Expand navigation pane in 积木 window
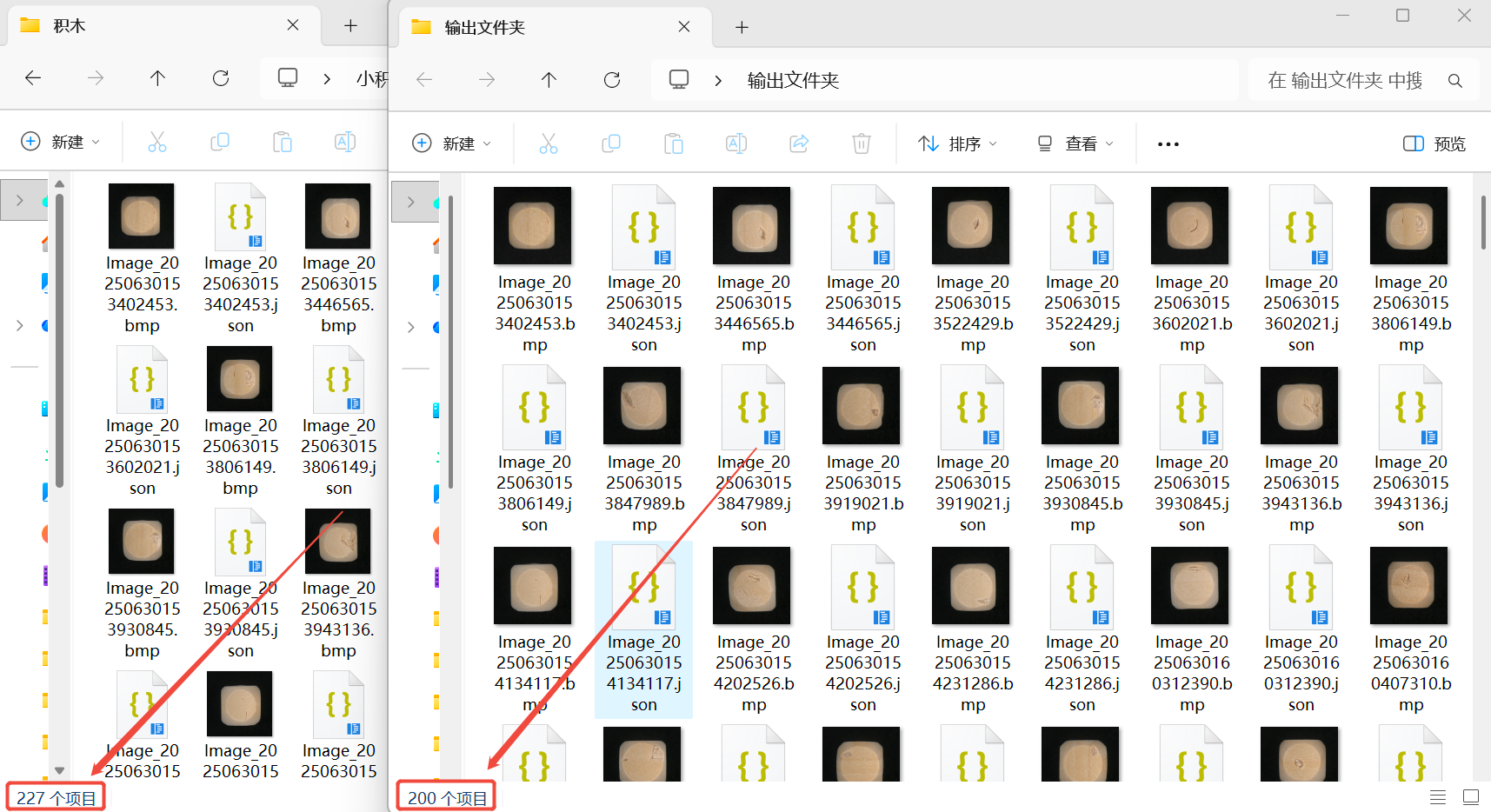This screenshot has width=1491, height=812. [19, 200]
